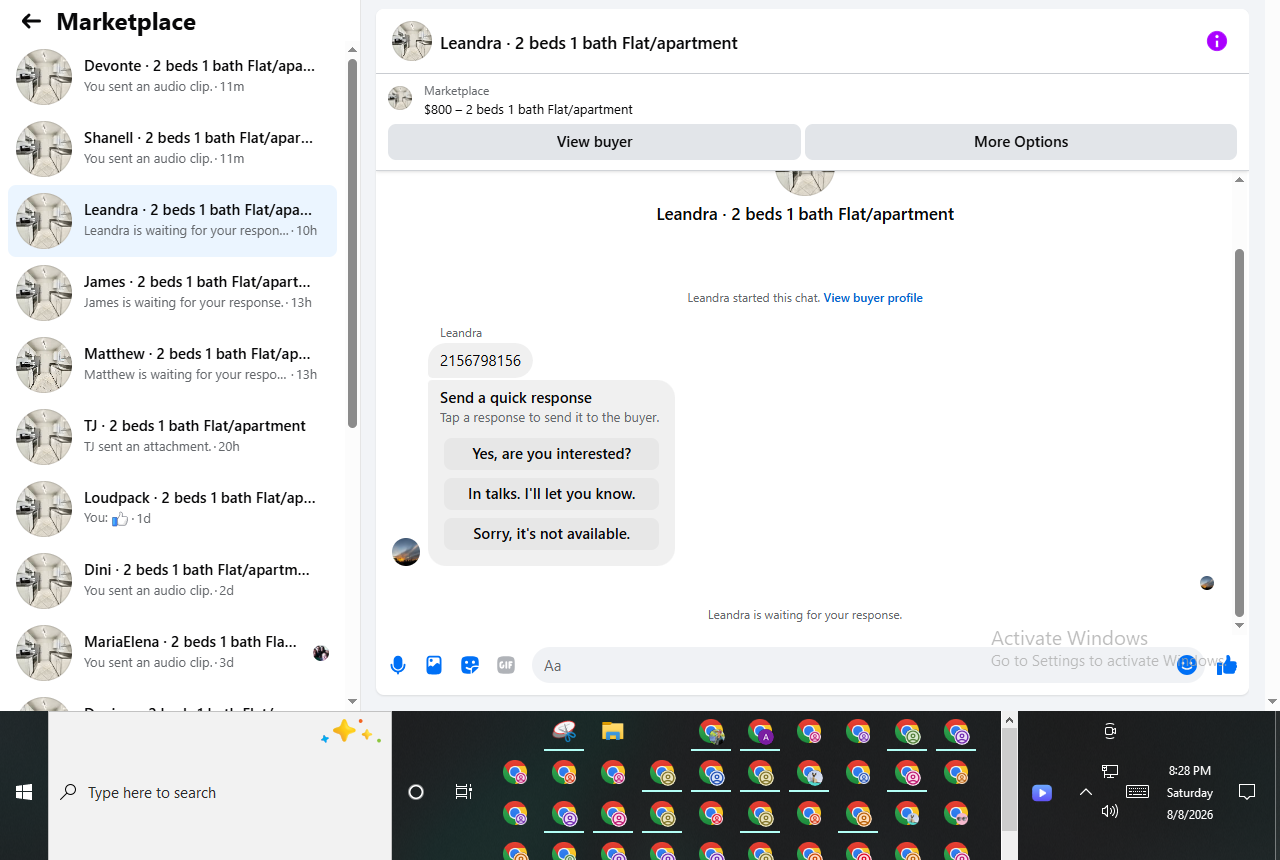This screenshot has width=1280, height=860.
Task: Open TJ conversation
Action: [172, 437]
